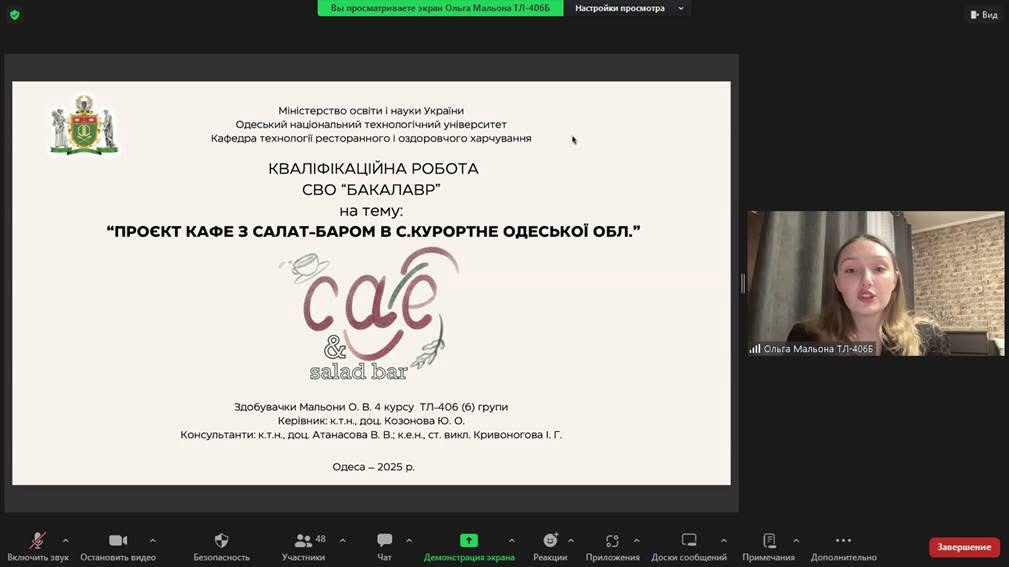Stop video with Остановить видео
This screenshot has width=1009, height=567.
point(118,546)
